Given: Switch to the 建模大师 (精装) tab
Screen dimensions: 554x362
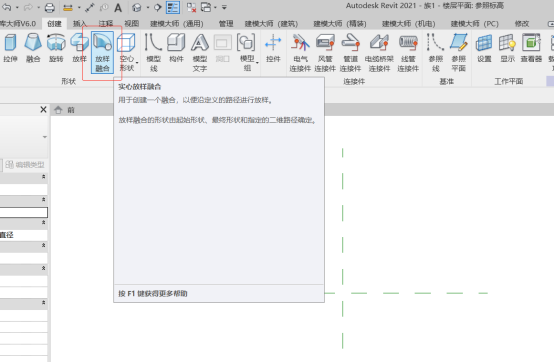Looking at the screenshot, I should (340, 24).
